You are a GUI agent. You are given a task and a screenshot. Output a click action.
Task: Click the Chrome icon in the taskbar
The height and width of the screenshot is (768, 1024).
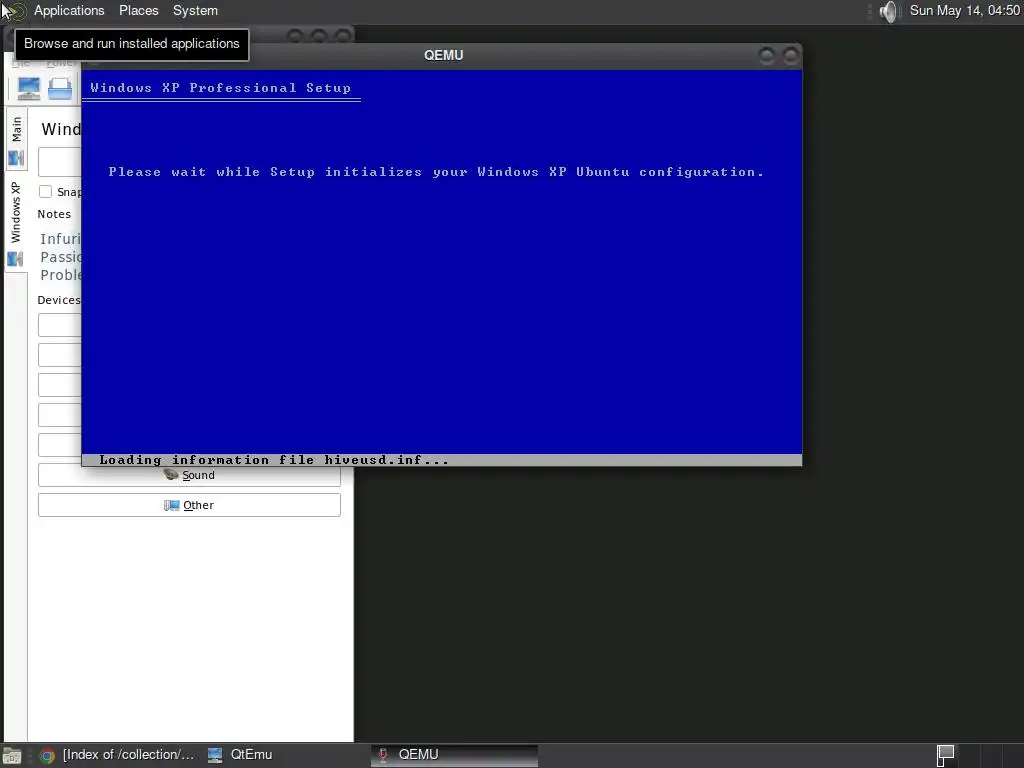click(x=47, y=756)
